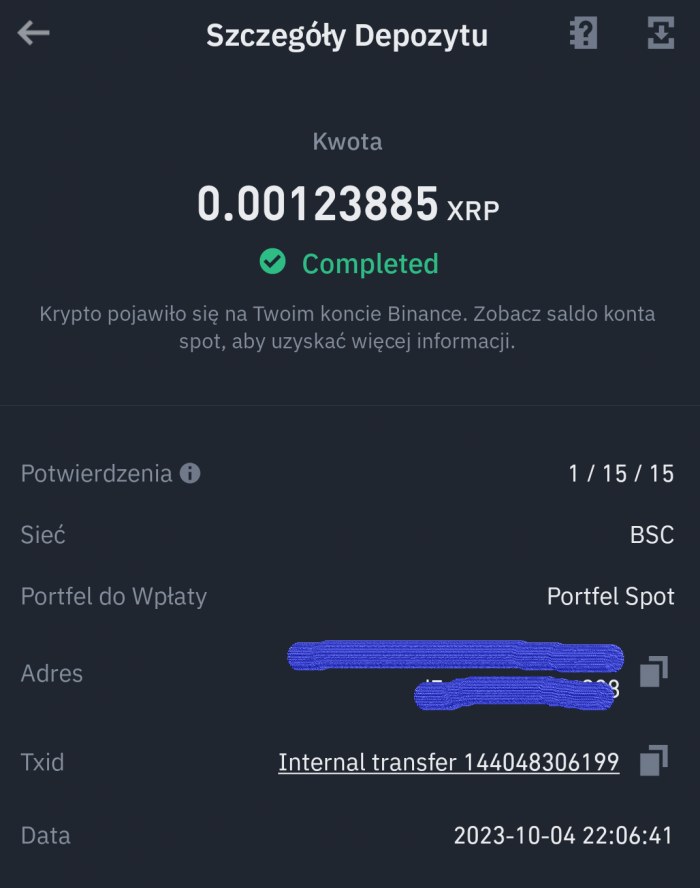Select the green Completed checkmark icon

[271, 263]
